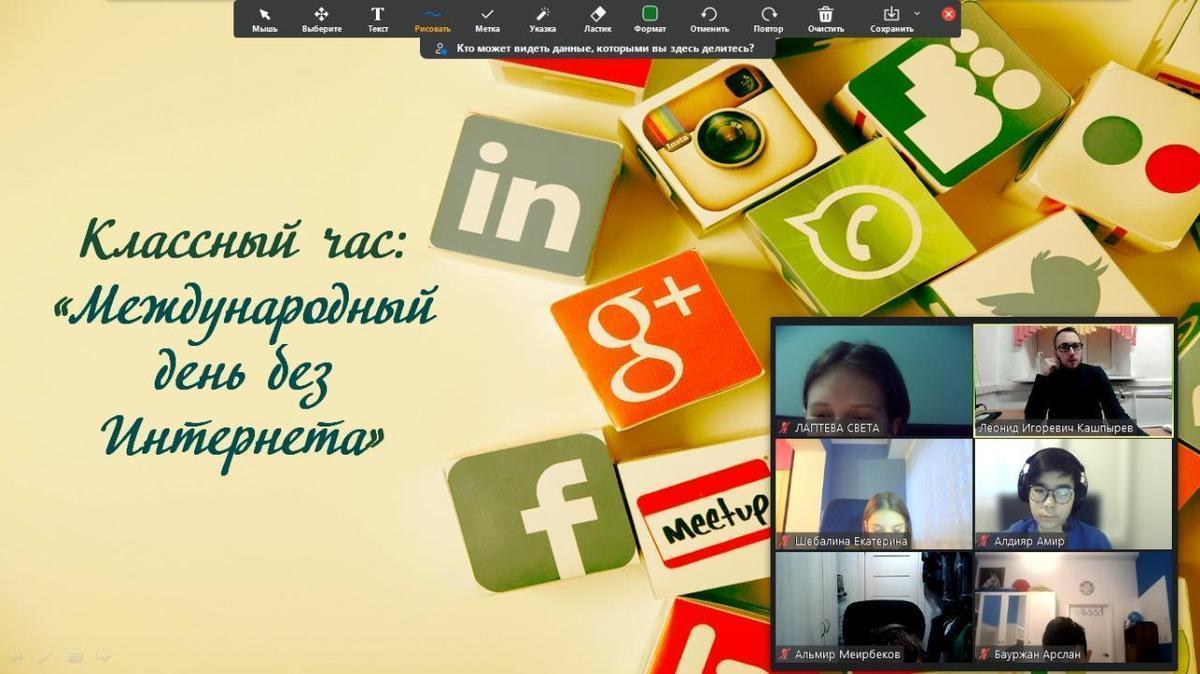Close the annotation toolbar with red X
The width and height of the screenshot is (1200, 674).
pyautogui.click(x=948, y=14)
